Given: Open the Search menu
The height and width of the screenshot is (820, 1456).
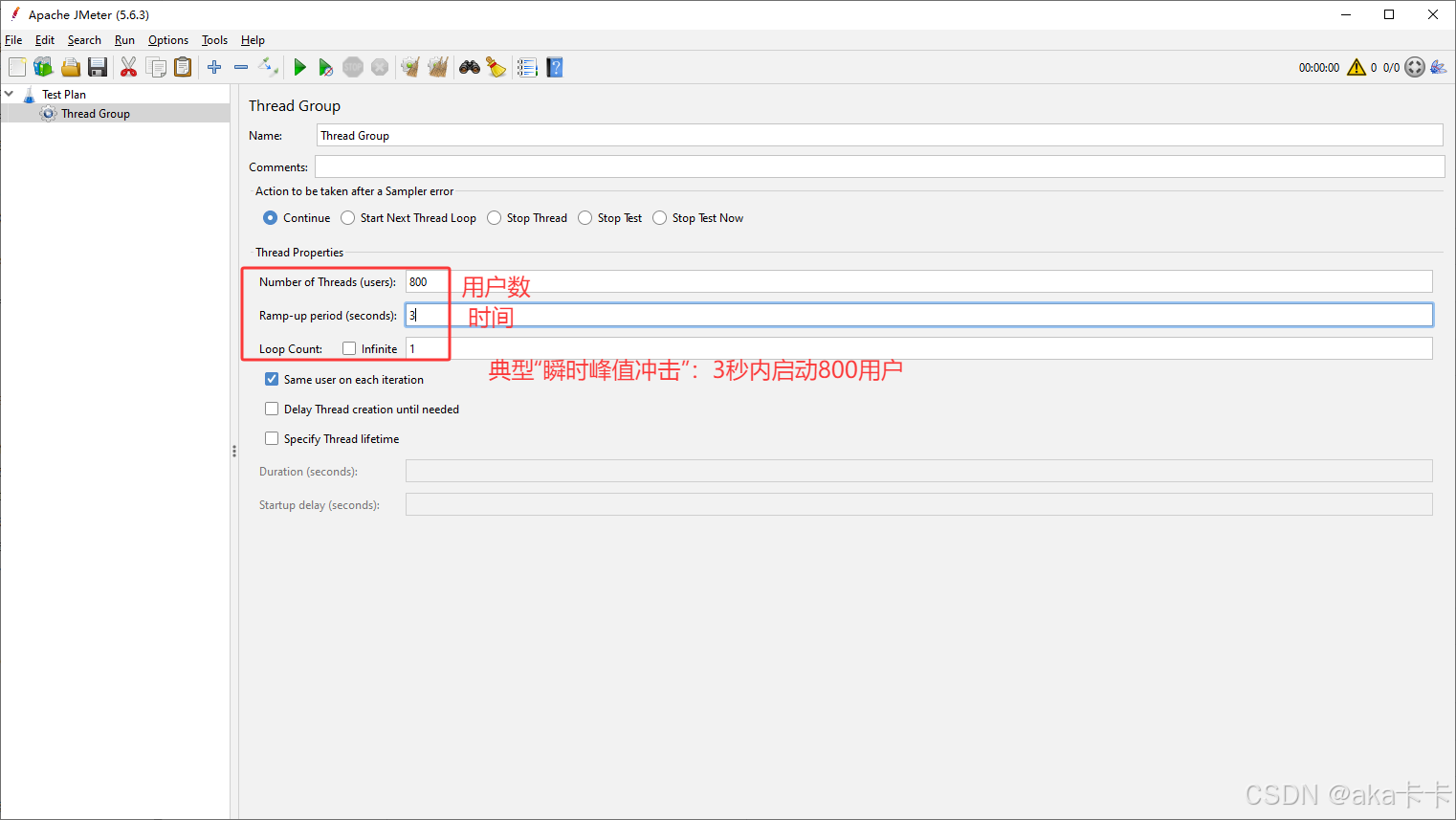Looking at the screenshot, I should coord(84,40).
